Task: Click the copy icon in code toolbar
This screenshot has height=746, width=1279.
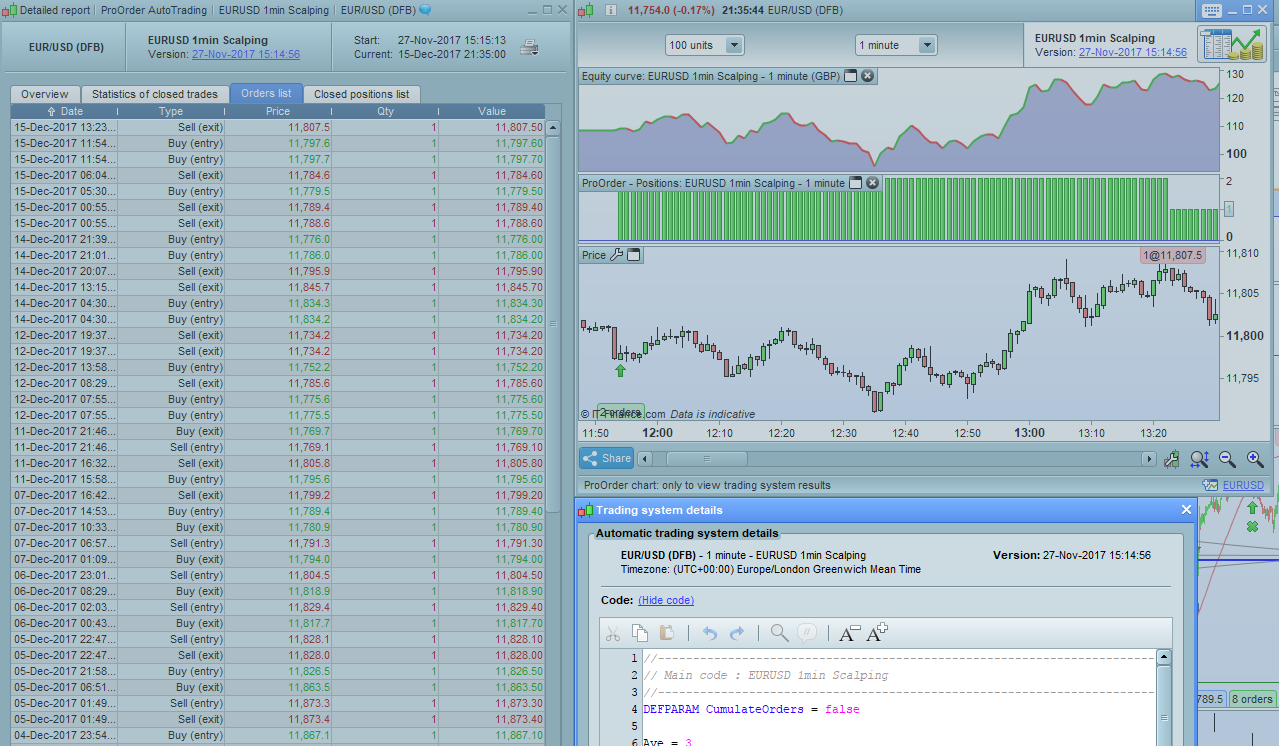Action: 639,633
